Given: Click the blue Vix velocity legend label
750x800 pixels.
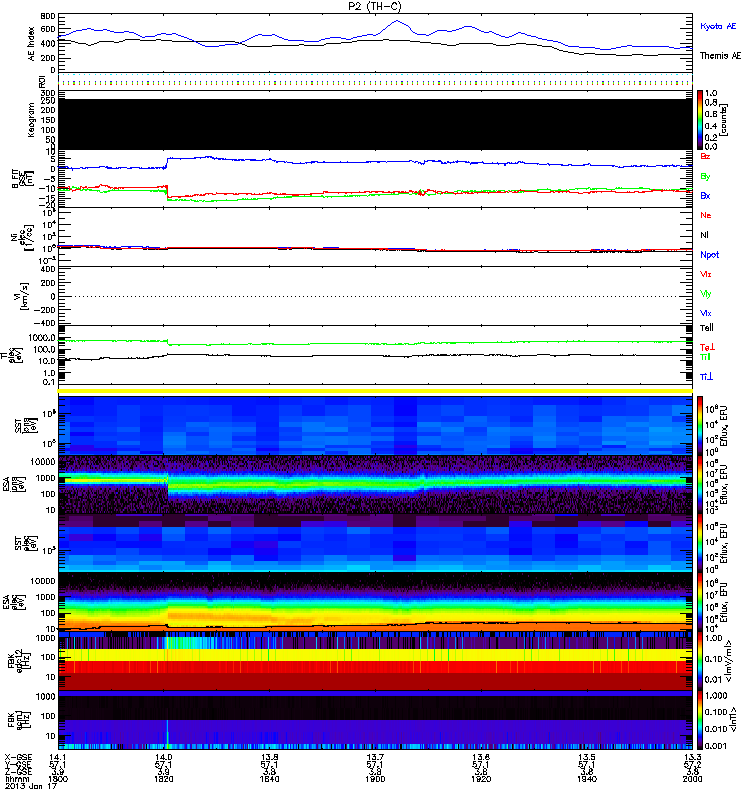Looking at the screenshot, I should click(706, 313).
